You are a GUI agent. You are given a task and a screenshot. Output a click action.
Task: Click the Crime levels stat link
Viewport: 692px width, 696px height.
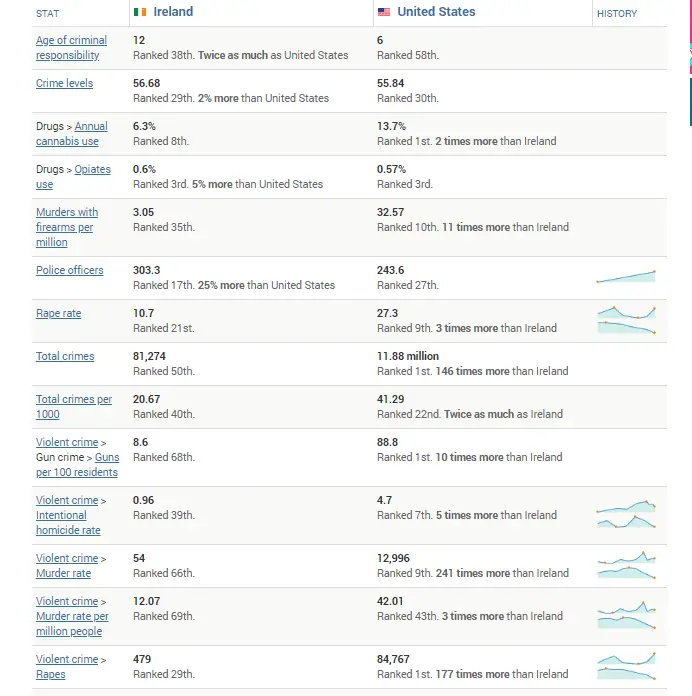[64, 84]
